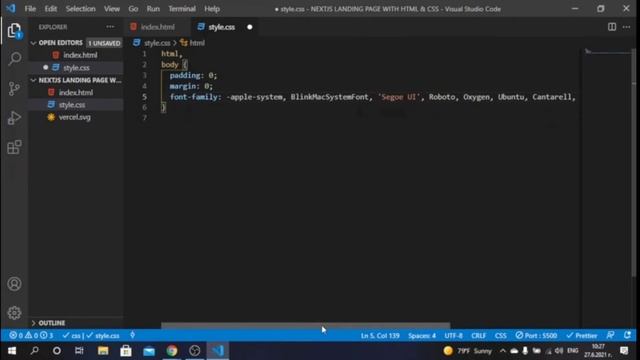Open the View menu
The image size is (640, 360).
tap(111, 9)
